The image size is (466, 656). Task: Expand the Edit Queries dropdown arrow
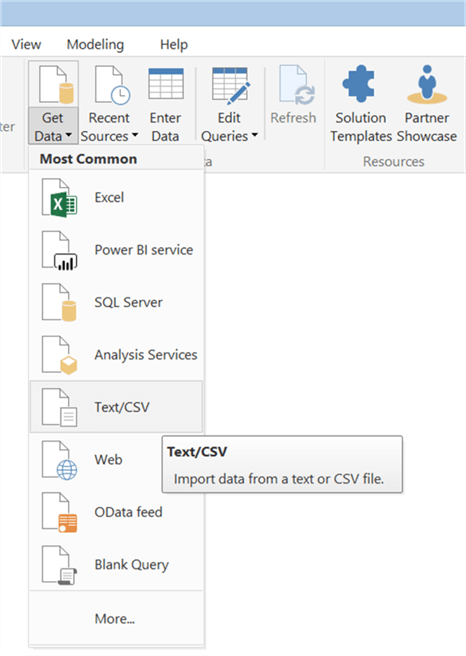[x=254, y=136]
